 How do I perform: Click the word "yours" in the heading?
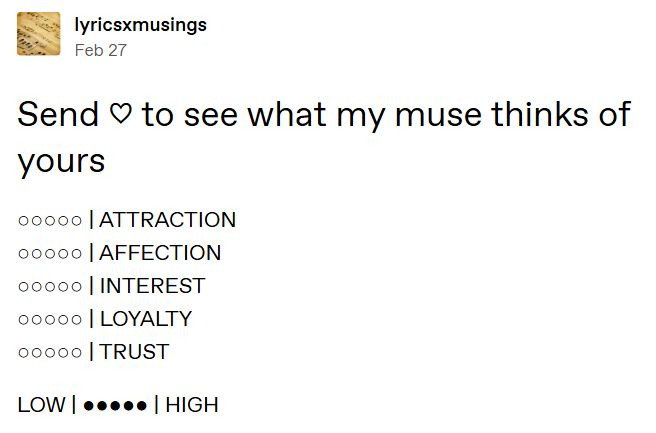61,162
